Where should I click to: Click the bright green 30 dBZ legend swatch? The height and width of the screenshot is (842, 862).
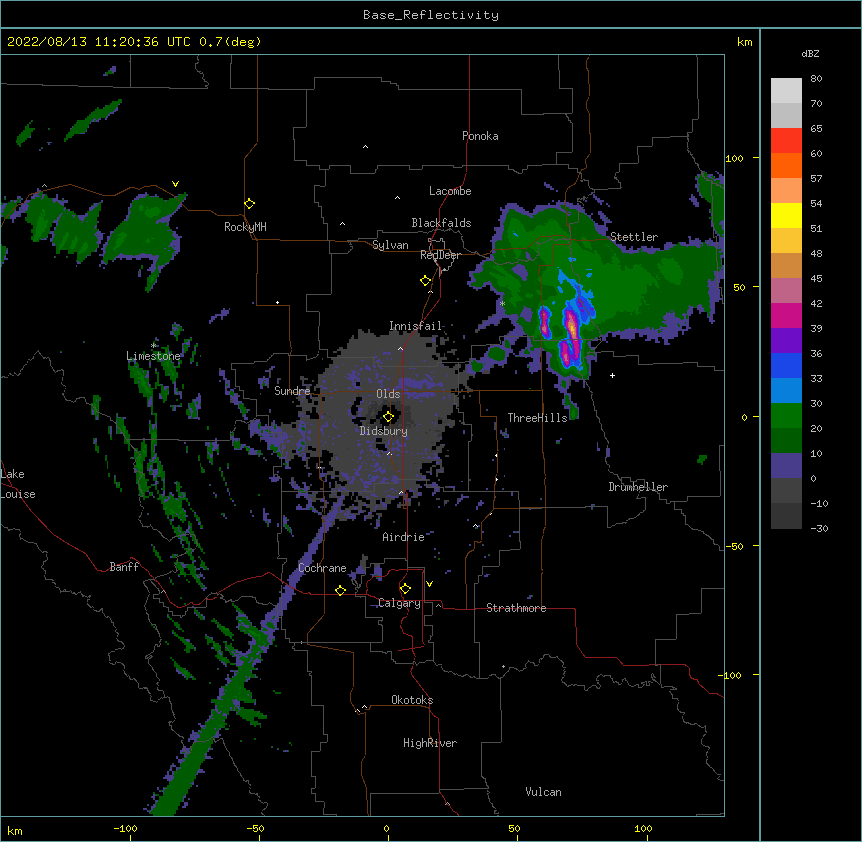pyautogui.click(x=786, y=416)
